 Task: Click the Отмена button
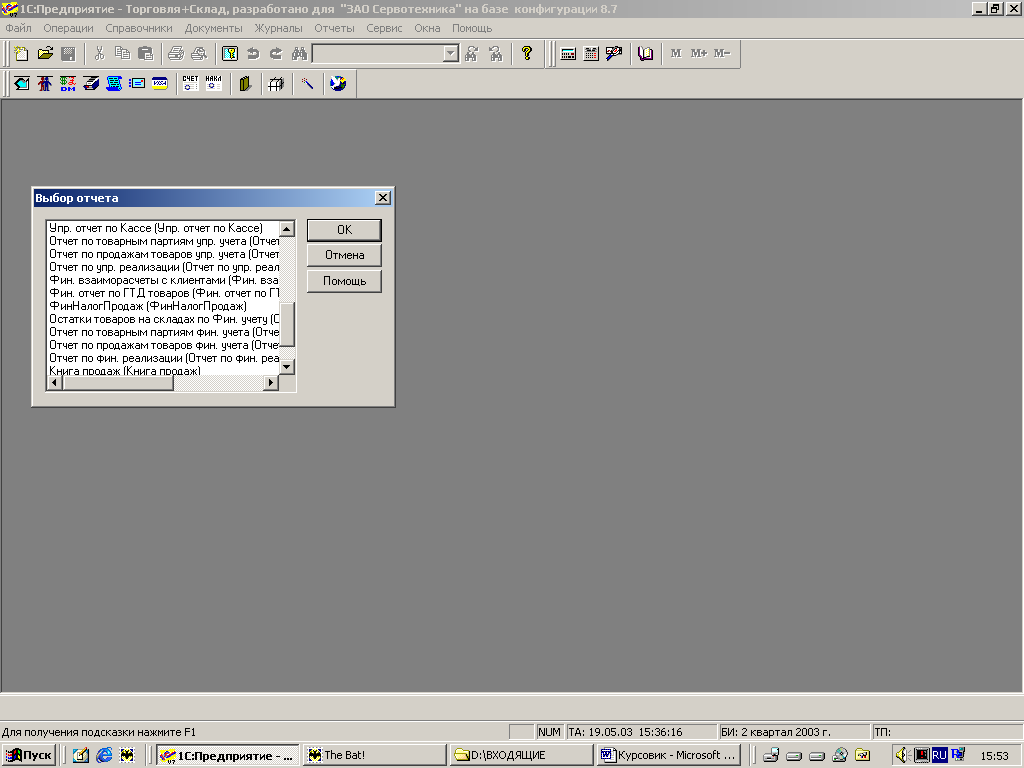(344, 255)
